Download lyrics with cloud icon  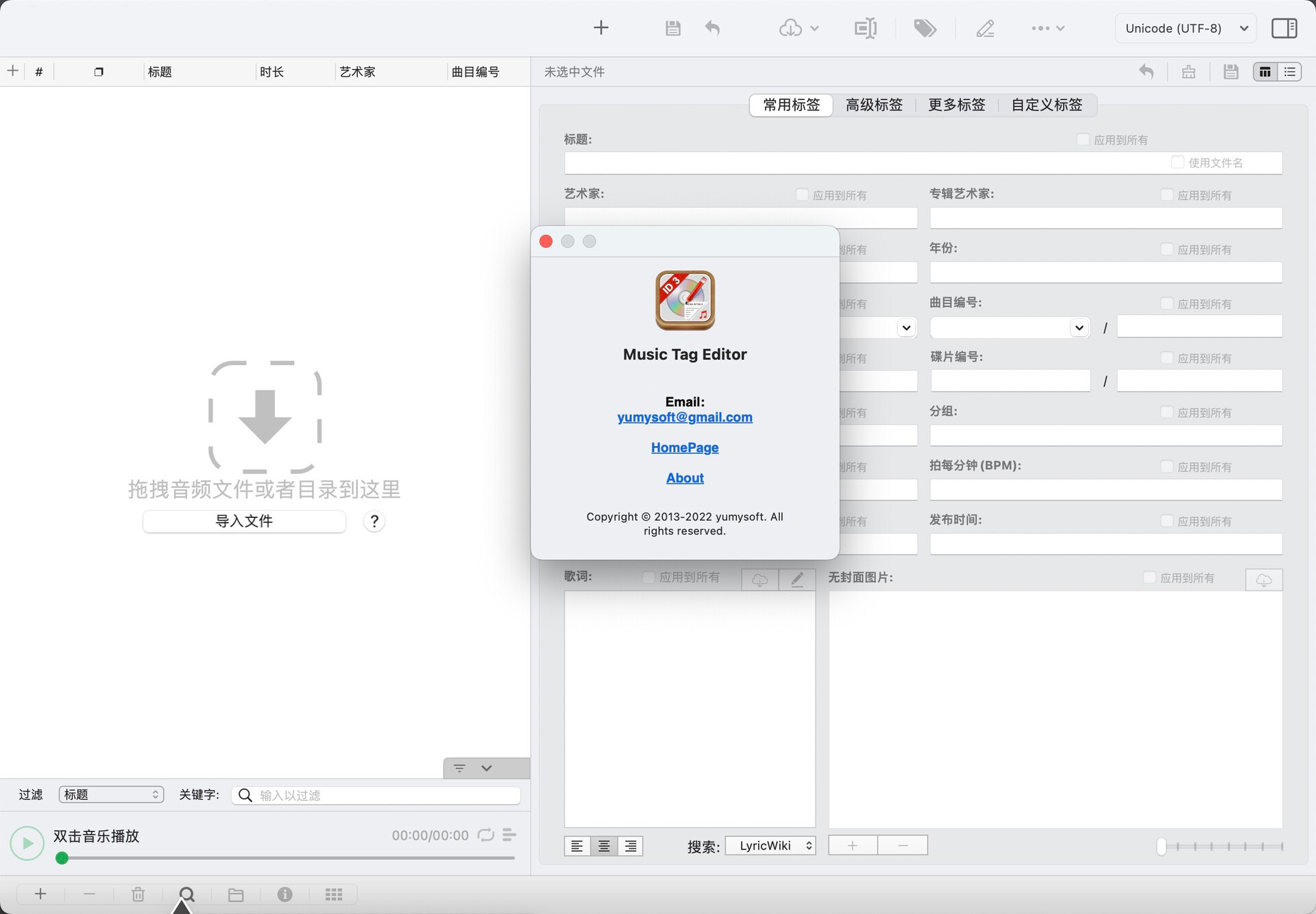pos(760,580)
